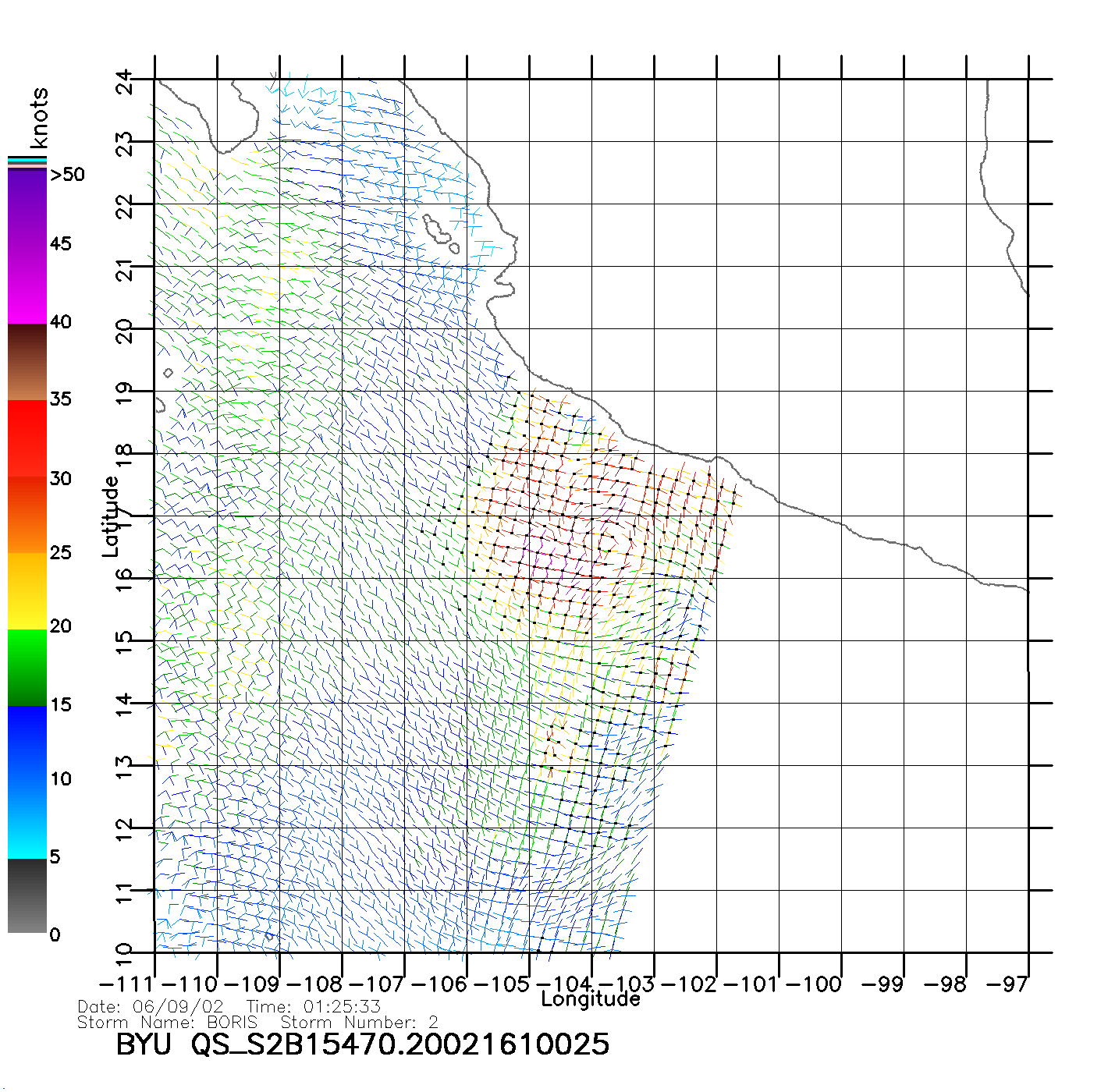The height and width of the screenshot is (1092, 1108).
Task: Pick the red 30-35 knots legend segment
Action: coord(27,438)
